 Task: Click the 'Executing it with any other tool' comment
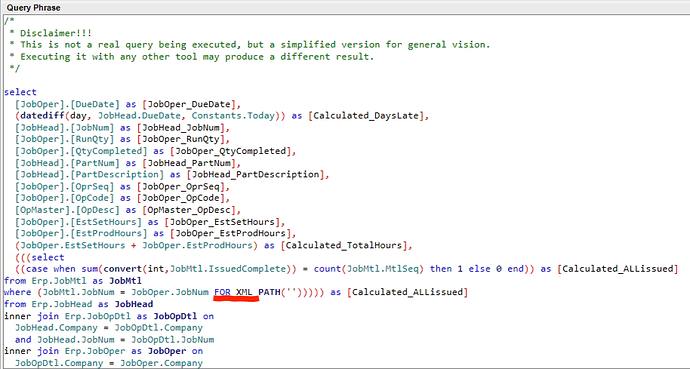tap(191, 57)
